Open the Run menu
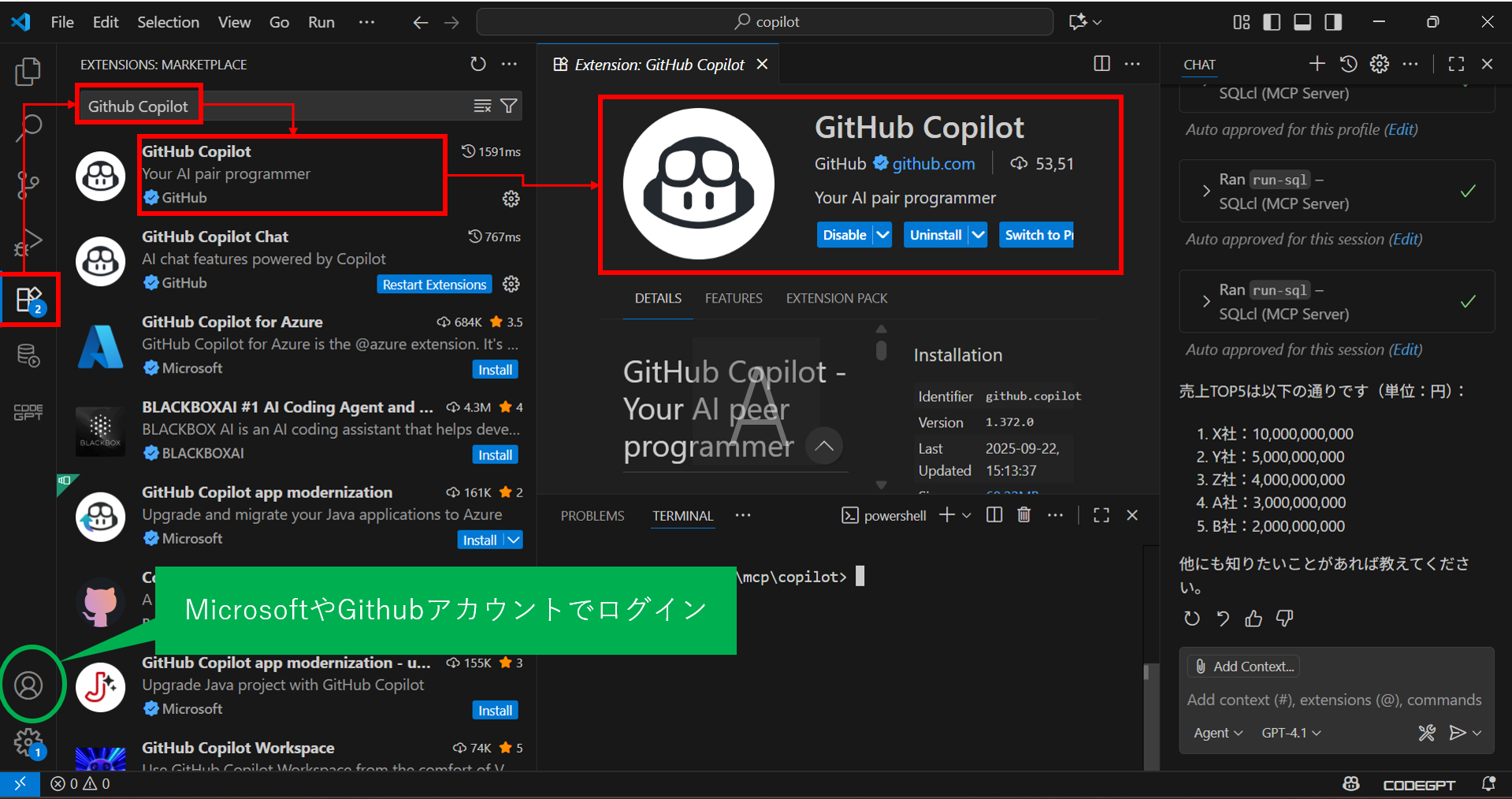Image resolution: width=1512 pixels, height=799 pixels. [321, 22]
